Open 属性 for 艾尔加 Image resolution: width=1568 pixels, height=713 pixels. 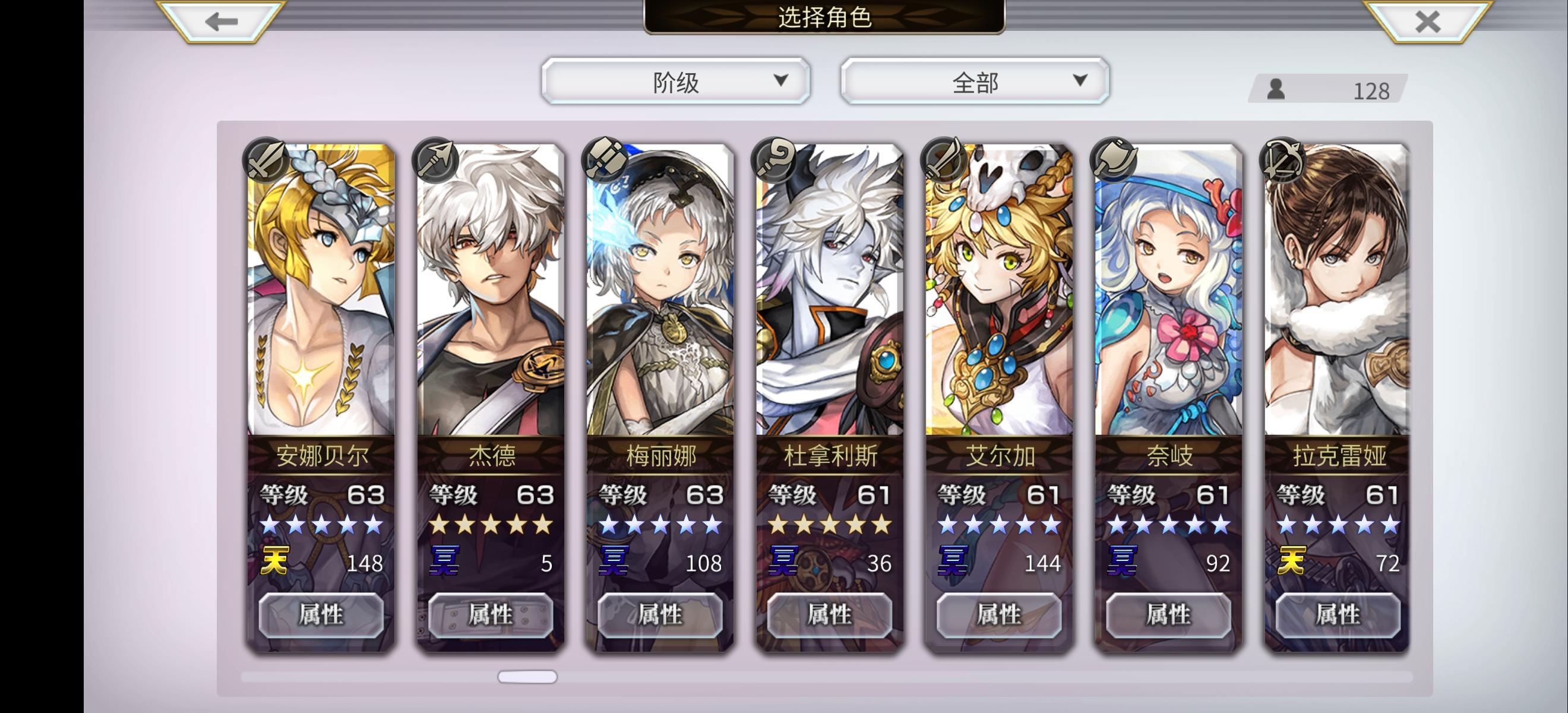pos(999,614)
